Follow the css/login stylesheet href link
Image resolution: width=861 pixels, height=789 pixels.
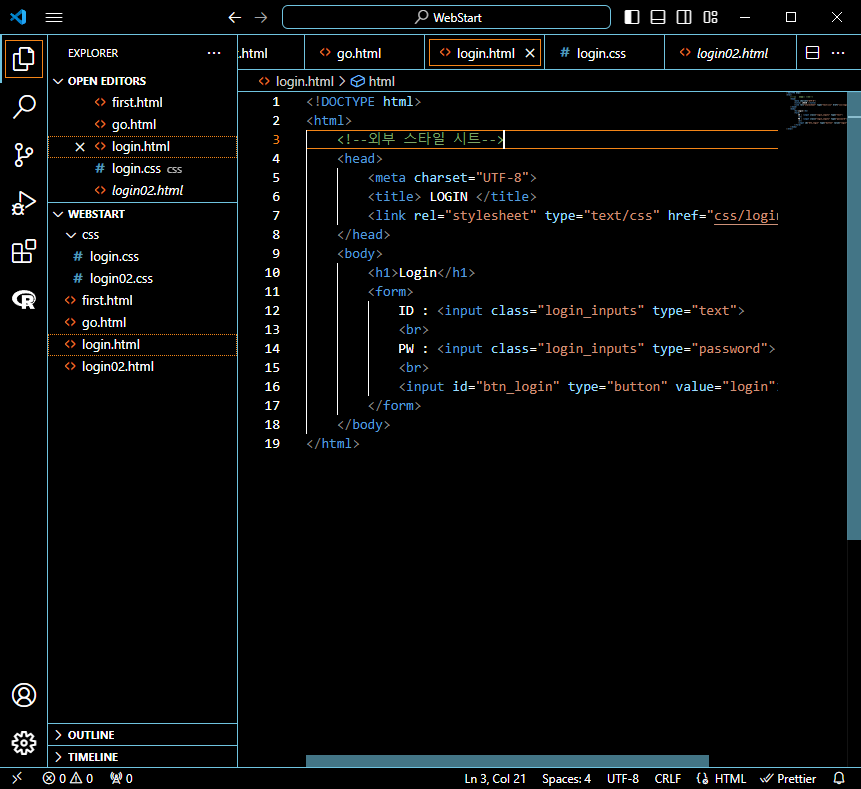(x=746, y=215)
